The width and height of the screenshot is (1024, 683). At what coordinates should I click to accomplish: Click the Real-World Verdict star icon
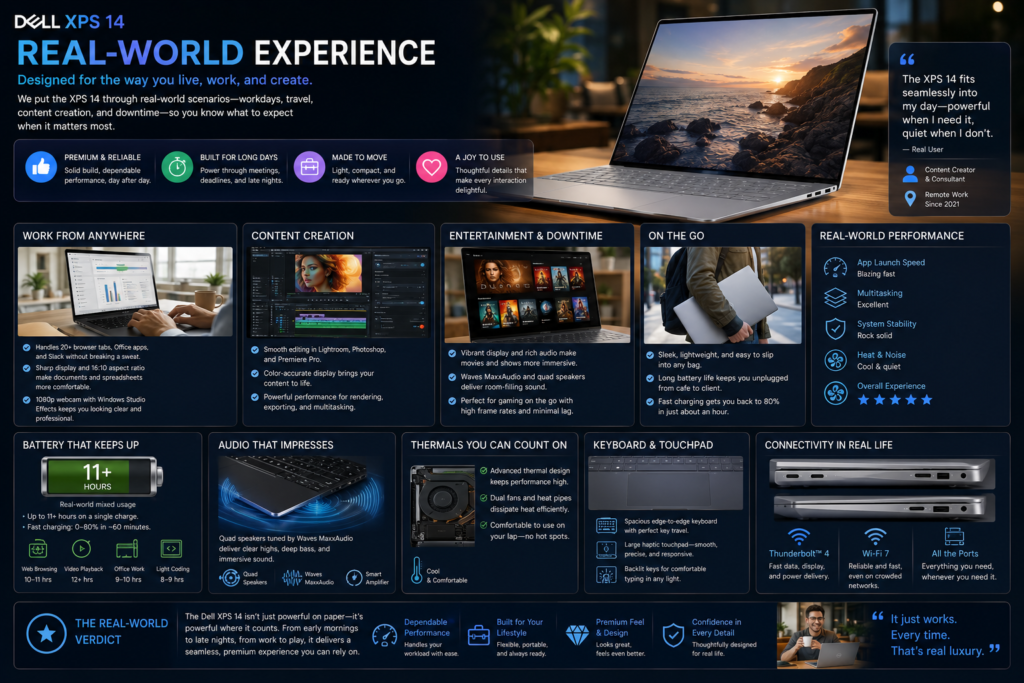pyautogui.click(x=46, y=633)
